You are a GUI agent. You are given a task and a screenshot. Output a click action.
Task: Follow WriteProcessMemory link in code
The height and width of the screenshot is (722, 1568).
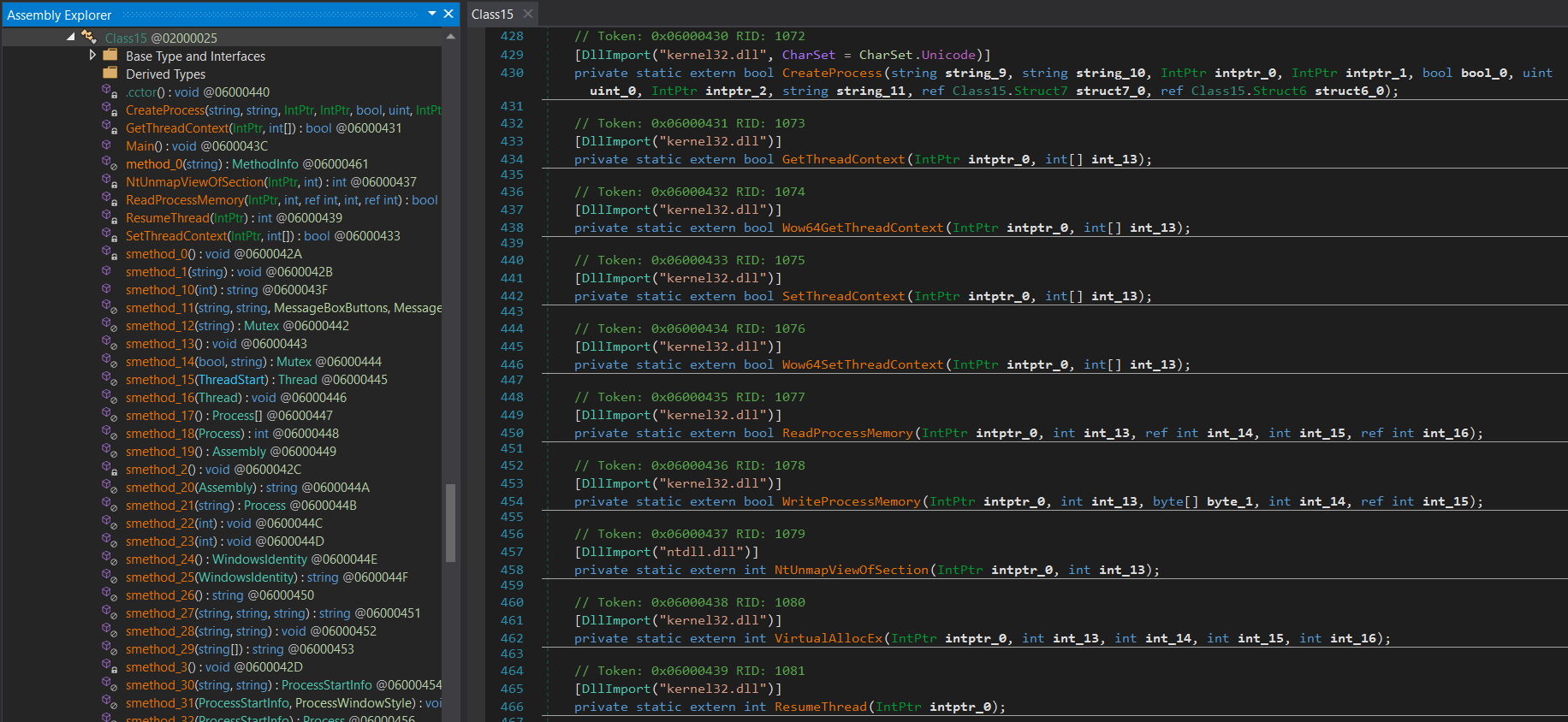pyautogui.click(x=851, y=501)
